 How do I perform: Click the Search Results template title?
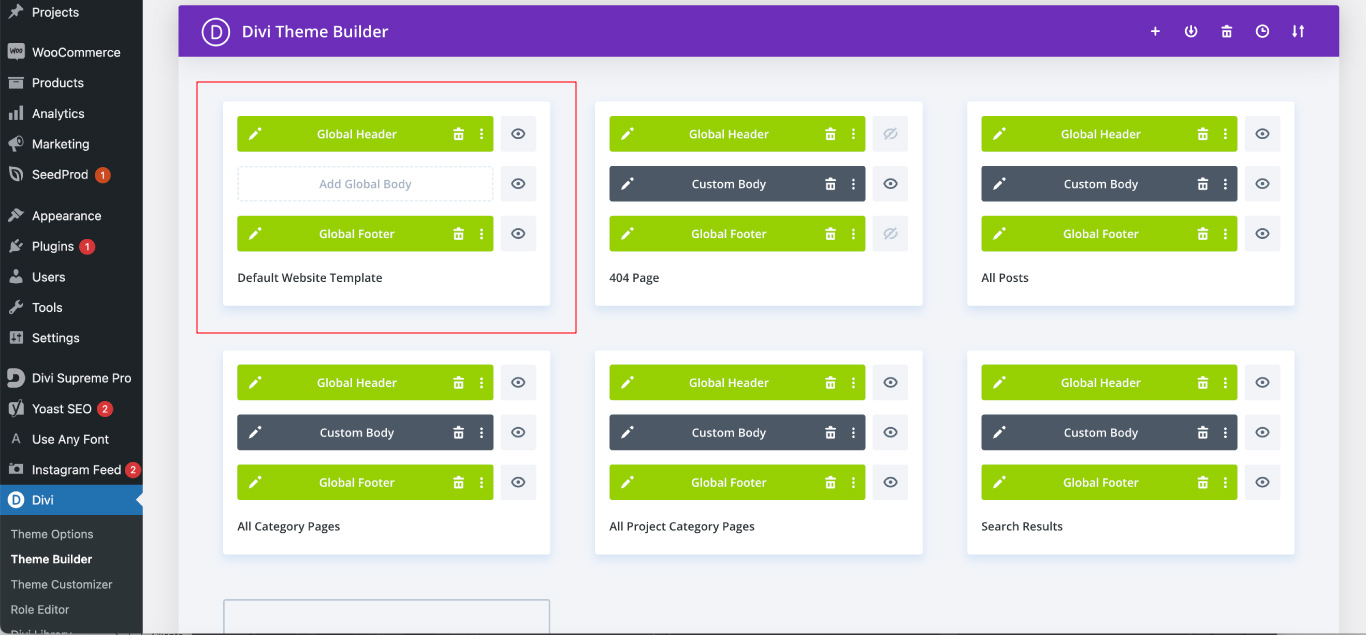point(1022,527)
